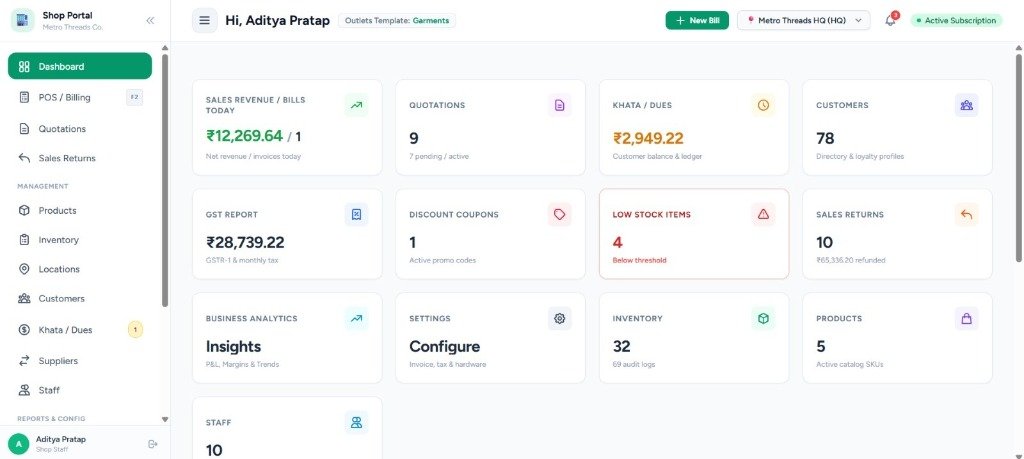Open the Sales Revenue / Bills Today card

tap(287, 127)
